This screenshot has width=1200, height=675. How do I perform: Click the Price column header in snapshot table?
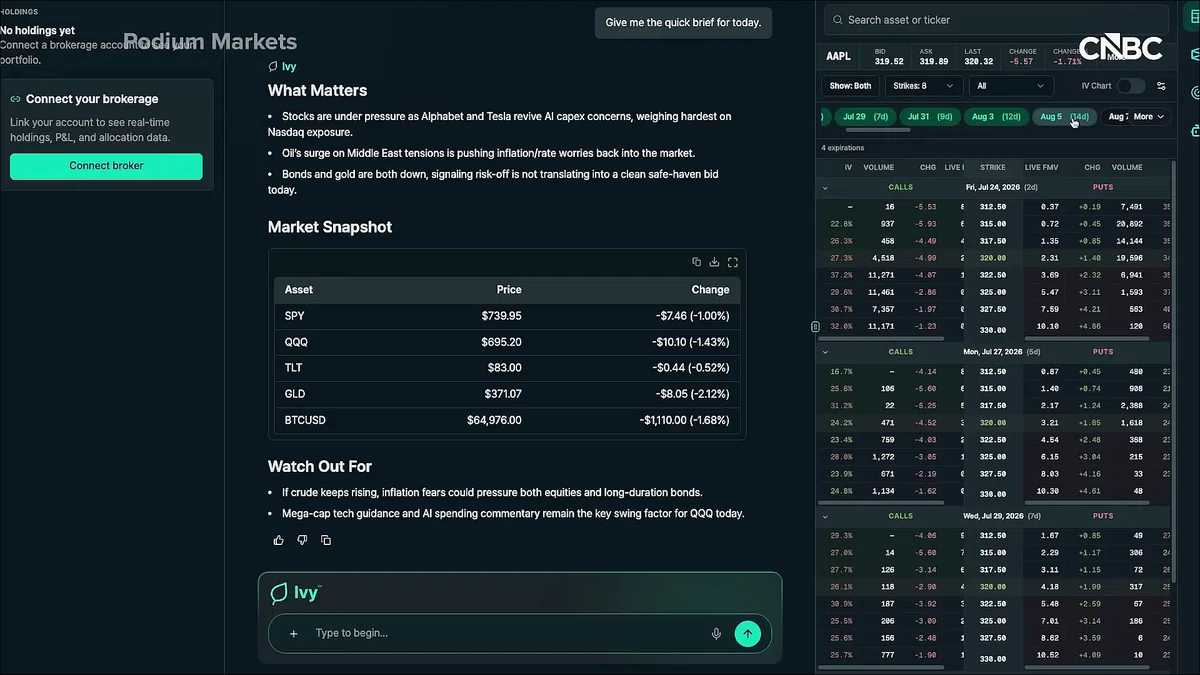point(509,290)
